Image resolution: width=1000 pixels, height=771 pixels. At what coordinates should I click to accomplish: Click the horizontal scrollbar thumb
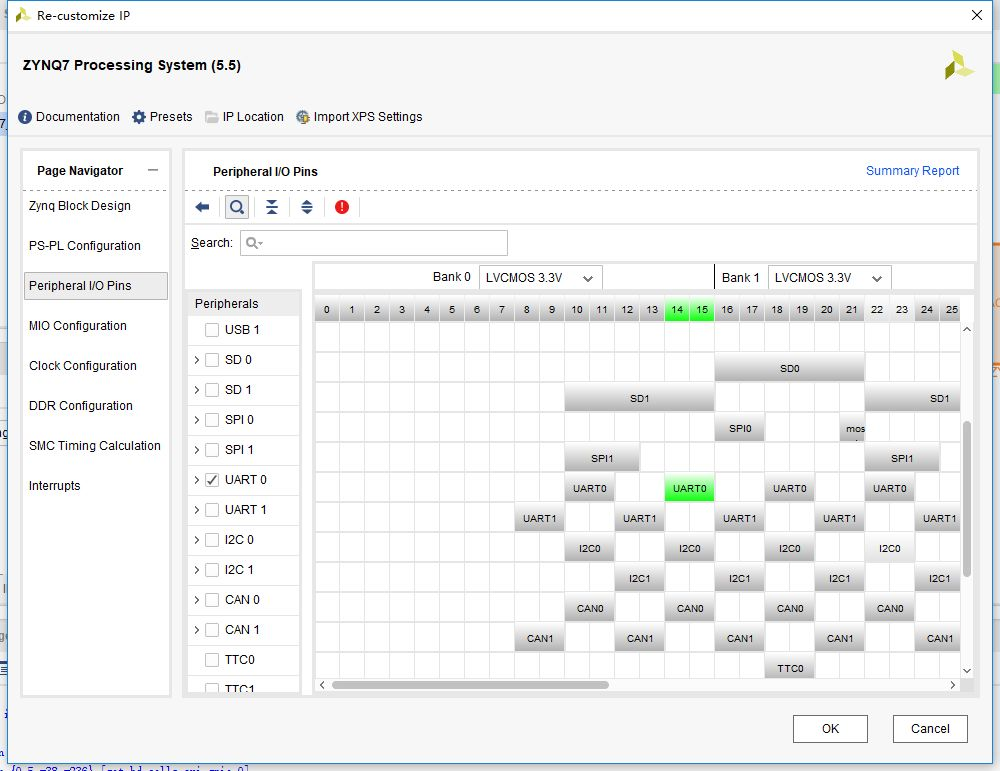coord(470,685)
